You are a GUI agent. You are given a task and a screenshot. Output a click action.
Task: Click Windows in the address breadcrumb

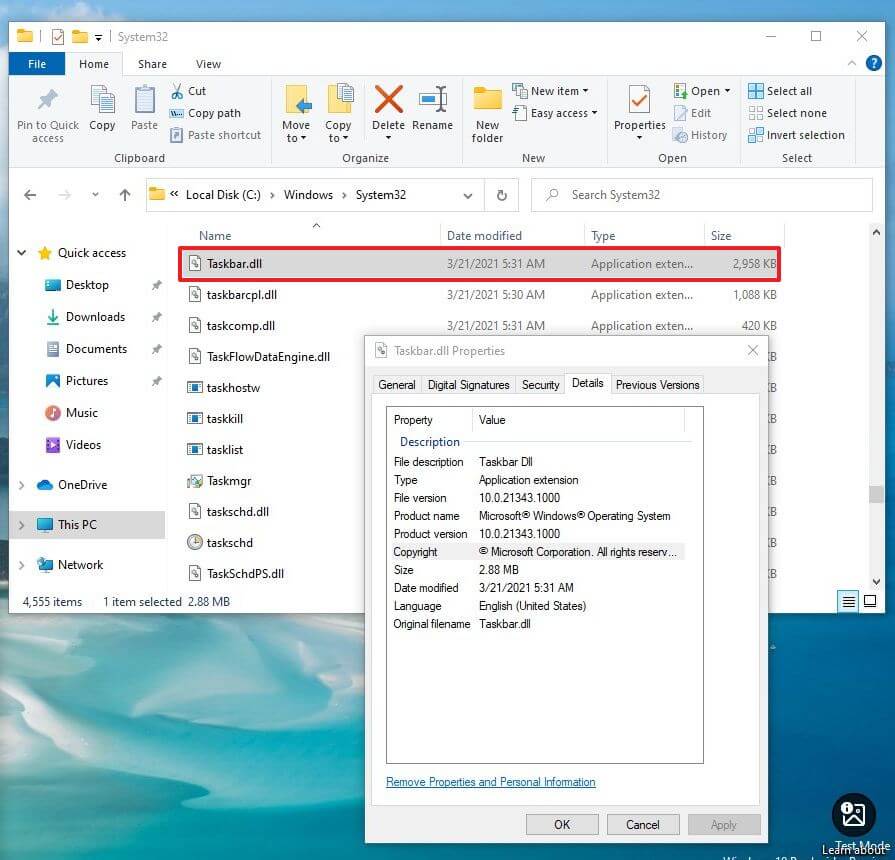[308, 195]
